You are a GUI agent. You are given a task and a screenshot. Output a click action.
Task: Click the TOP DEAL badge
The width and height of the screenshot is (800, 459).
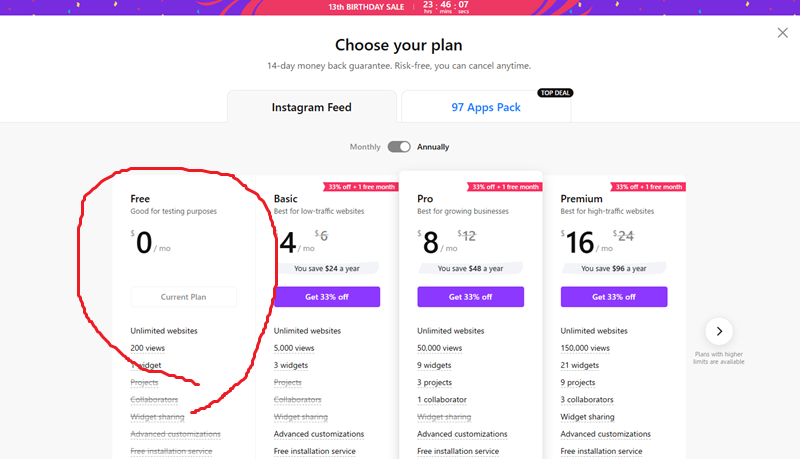pyautogui.click(x=555, y=93)
